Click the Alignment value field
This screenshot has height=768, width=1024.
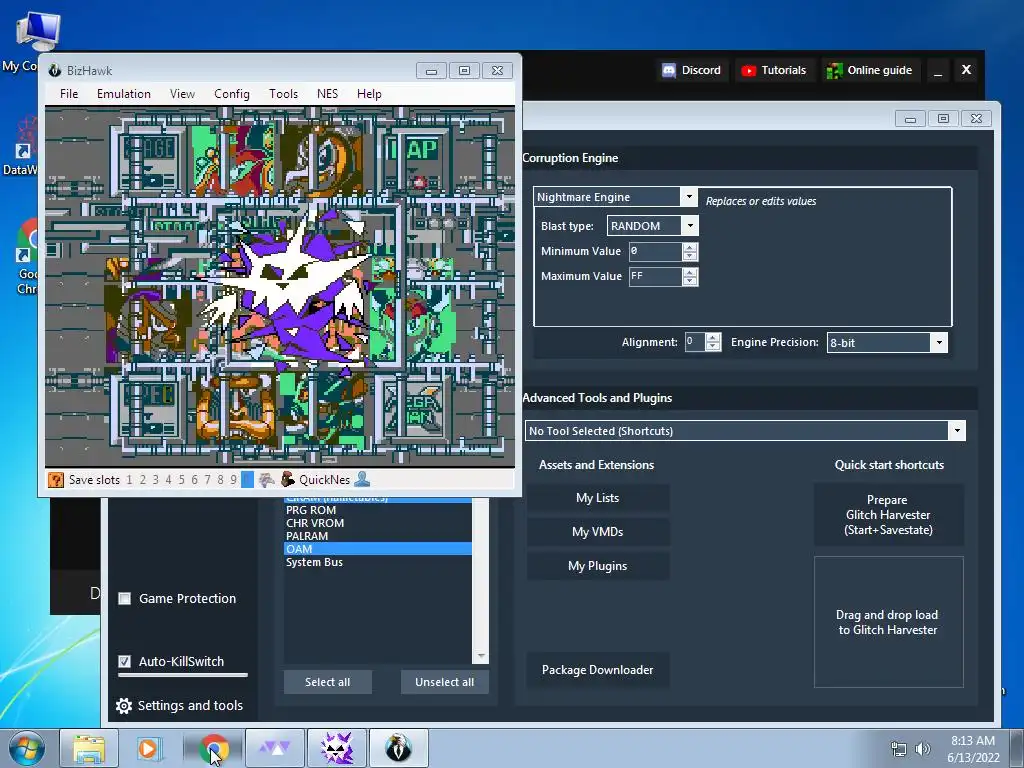click(x=695, y=342)
